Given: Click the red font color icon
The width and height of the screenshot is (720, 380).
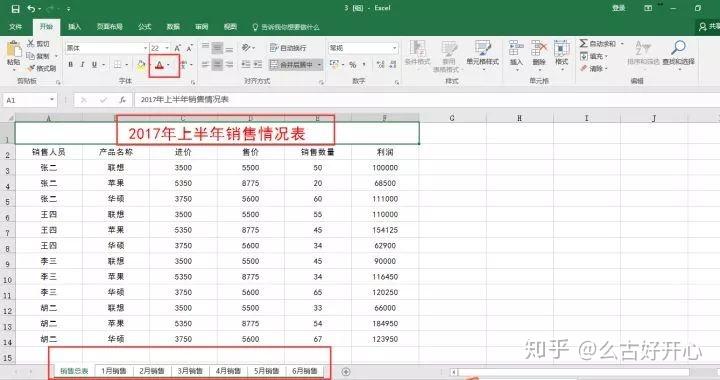Looking at the screenshot, I should coord(159,65).
